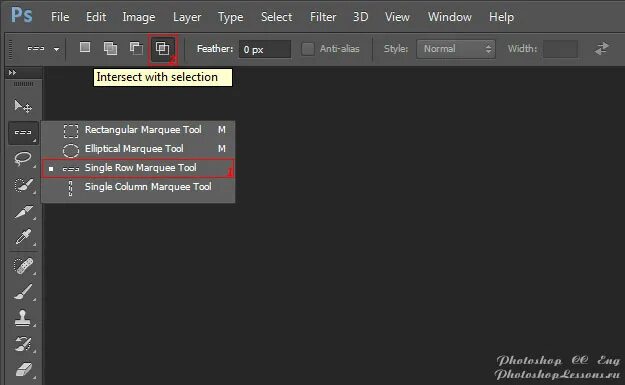Open the Layer menu

click(187, 17)
